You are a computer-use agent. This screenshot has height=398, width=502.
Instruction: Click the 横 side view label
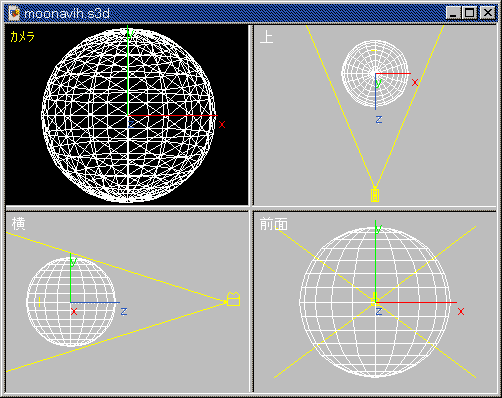(18, 224)
